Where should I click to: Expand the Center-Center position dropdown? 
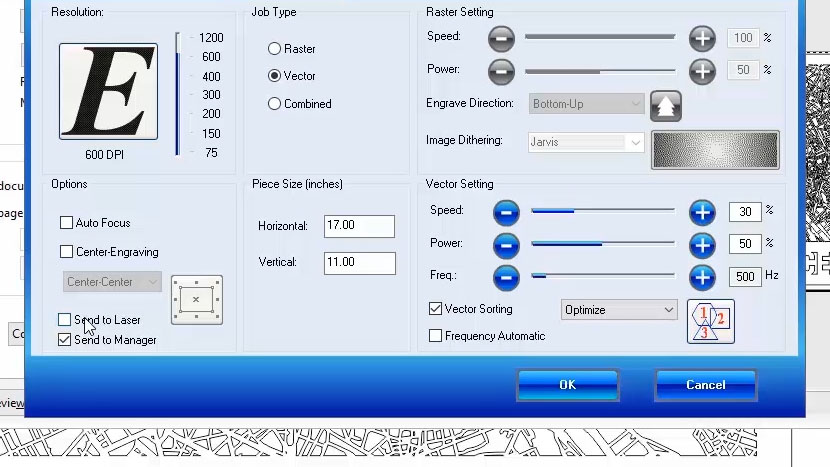click(112, 282)
